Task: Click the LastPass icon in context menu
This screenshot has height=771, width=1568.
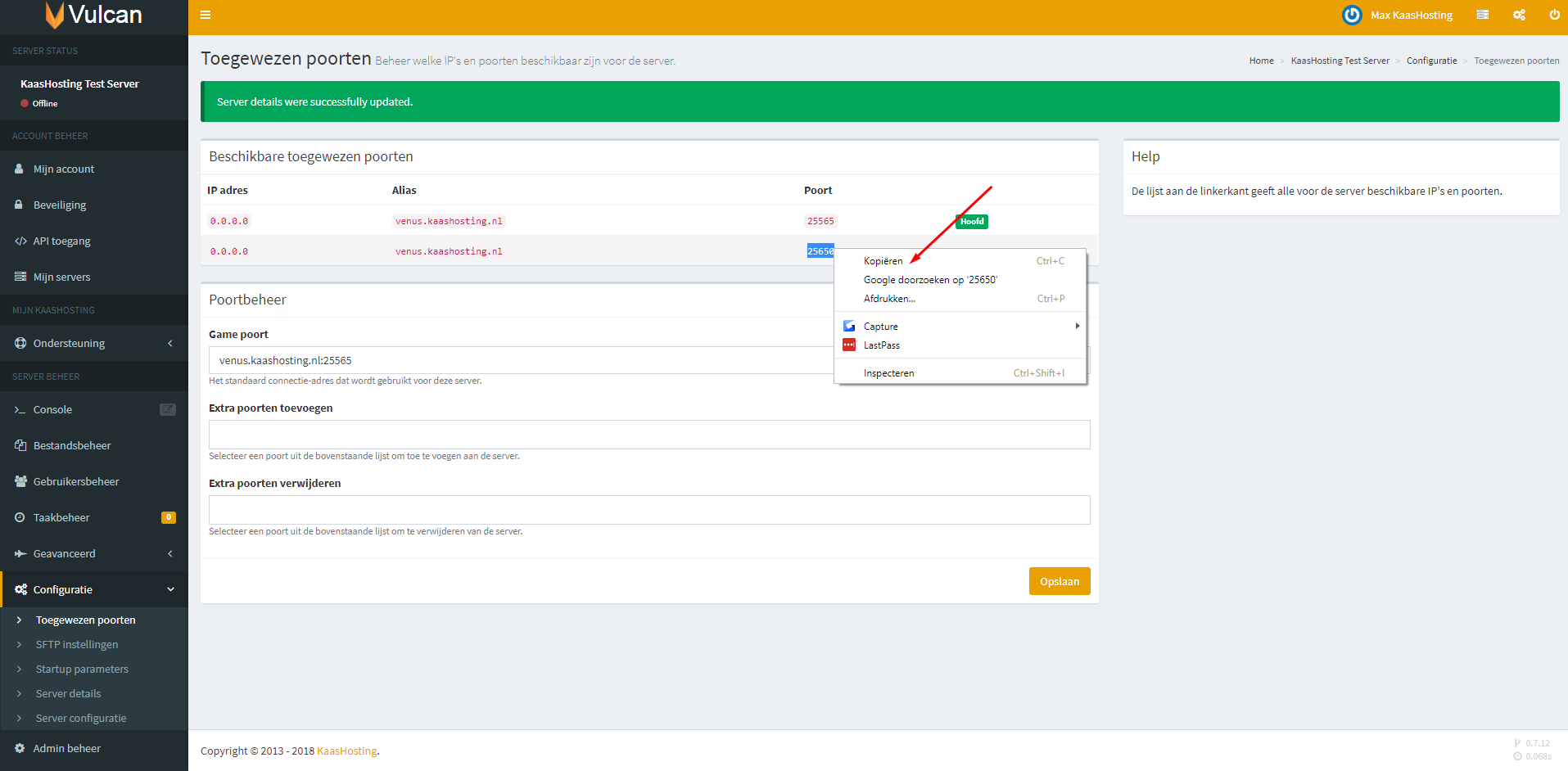Action: 849,345
